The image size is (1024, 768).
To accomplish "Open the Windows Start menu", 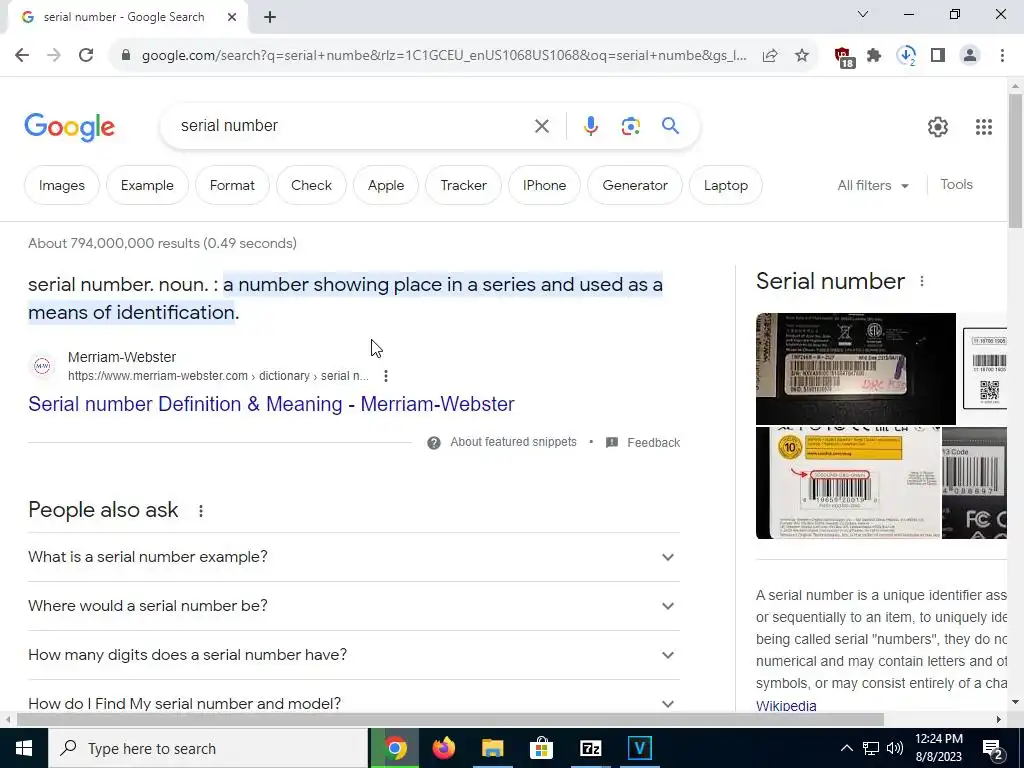I will (x=24, y=748).
